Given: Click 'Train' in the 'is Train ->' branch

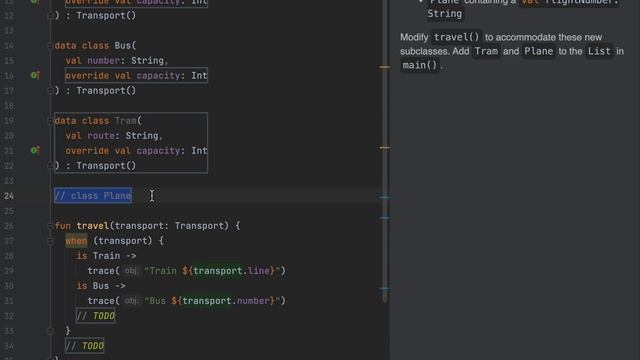Looking at the screenshot, I should coord(106,256).
